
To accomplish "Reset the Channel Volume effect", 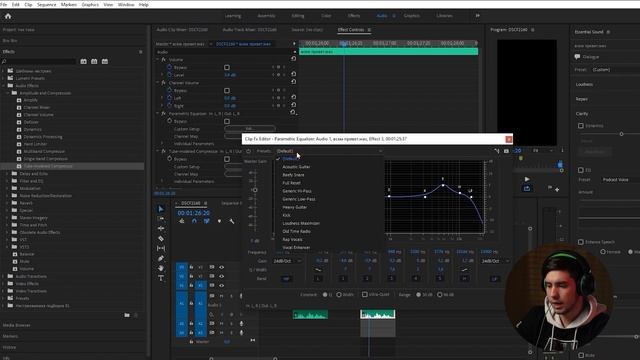I will click(x=293, y=82).
